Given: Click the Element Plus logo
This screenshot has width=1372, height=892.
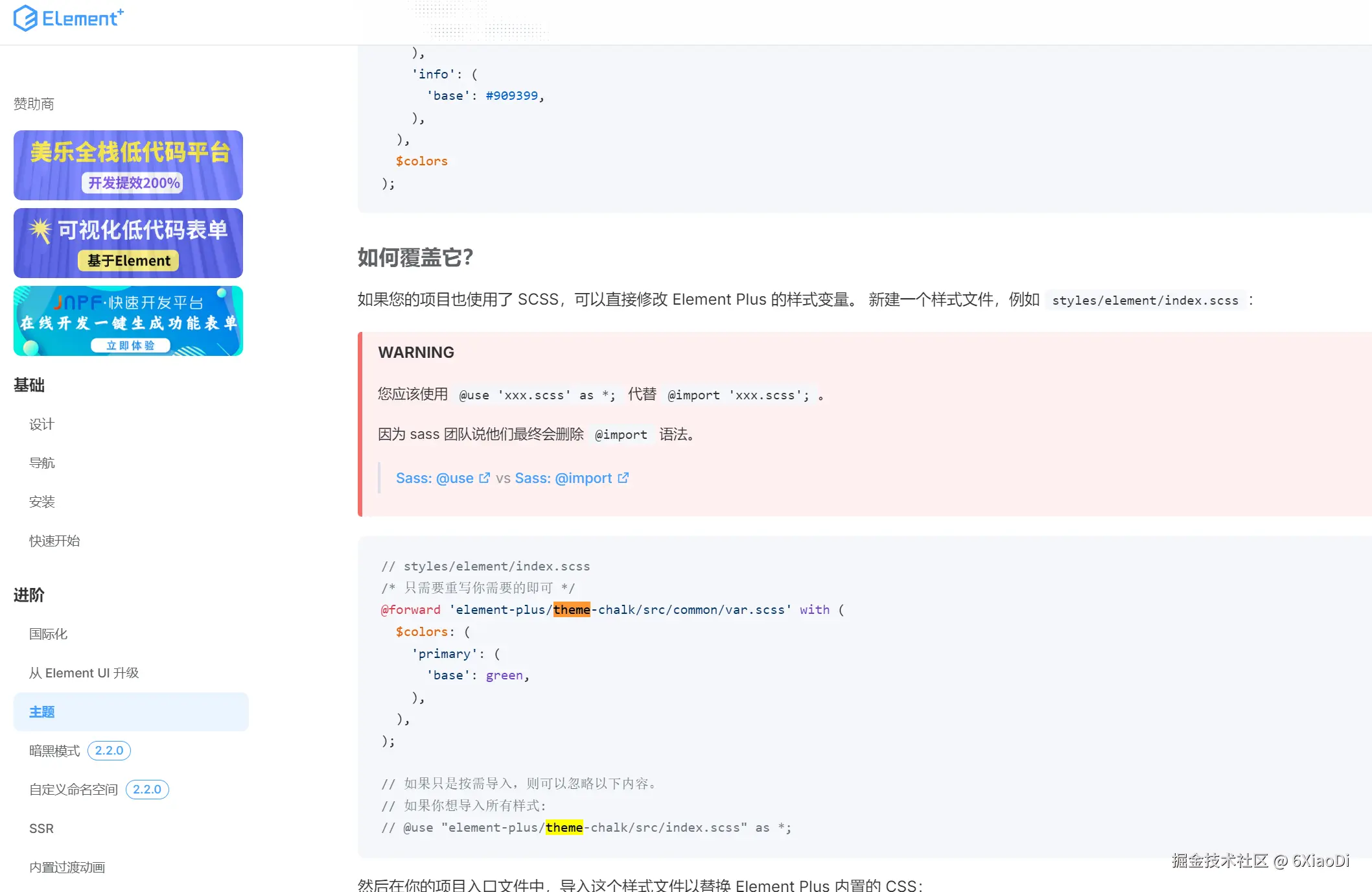Looking at the screenshot, I should [x=68, y=18].
